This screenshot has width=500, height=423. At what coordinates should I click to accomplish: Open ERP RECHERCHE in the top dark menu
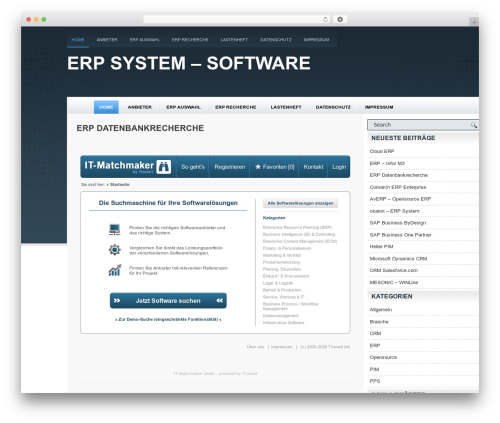(190, 40)
